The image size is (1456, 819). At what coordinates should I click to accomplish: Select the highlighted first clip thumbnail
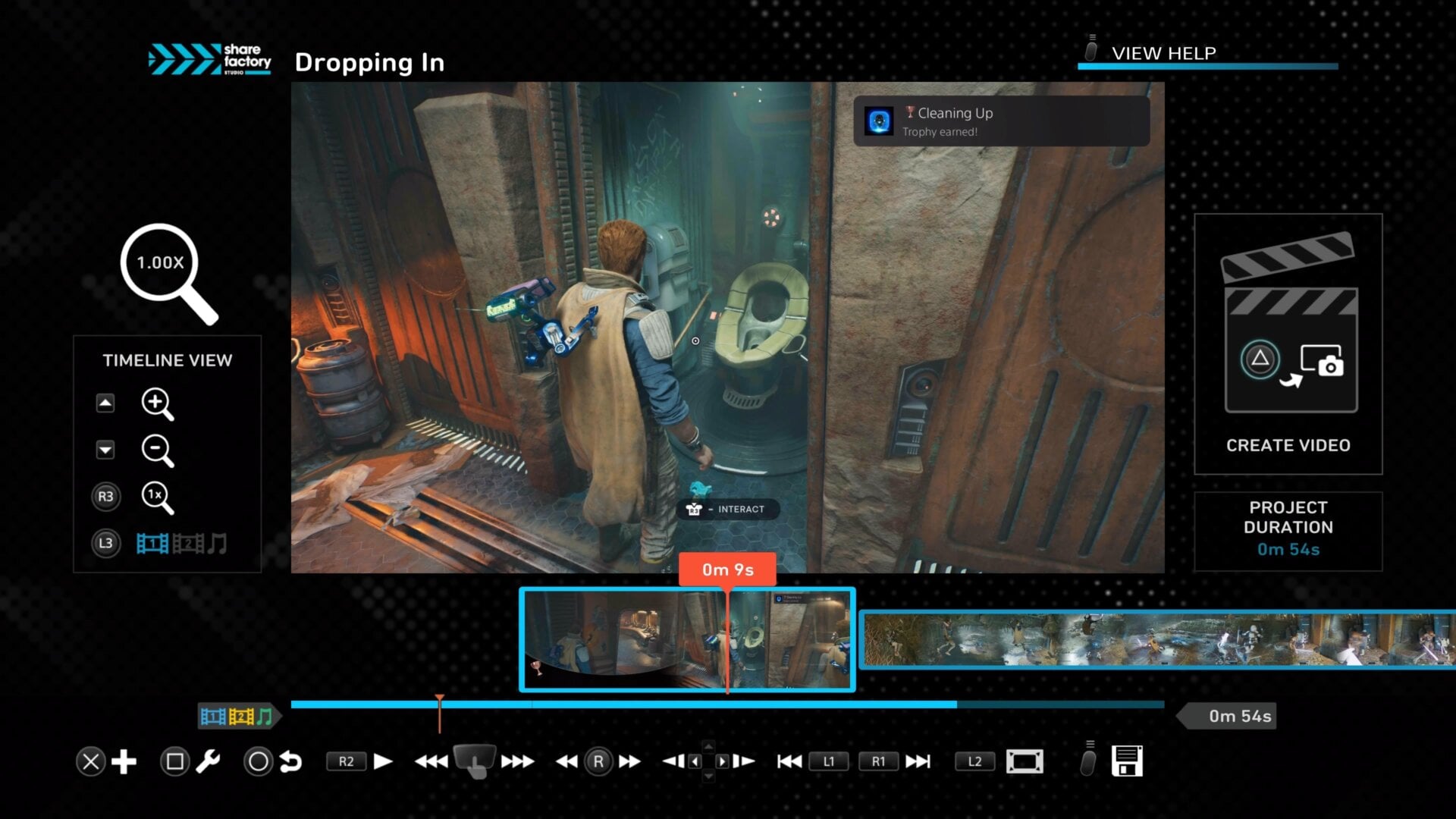tap(686, 641)
